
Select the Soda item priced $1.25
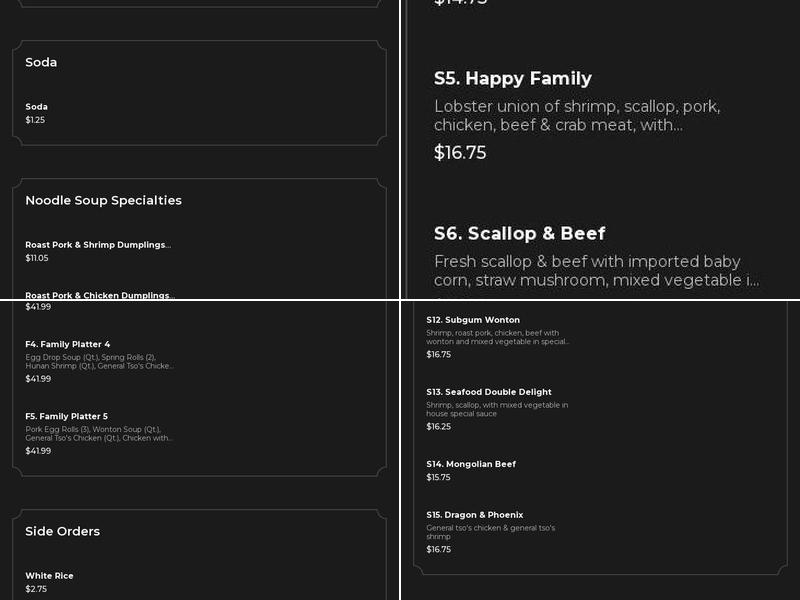(x=37, y=107)
